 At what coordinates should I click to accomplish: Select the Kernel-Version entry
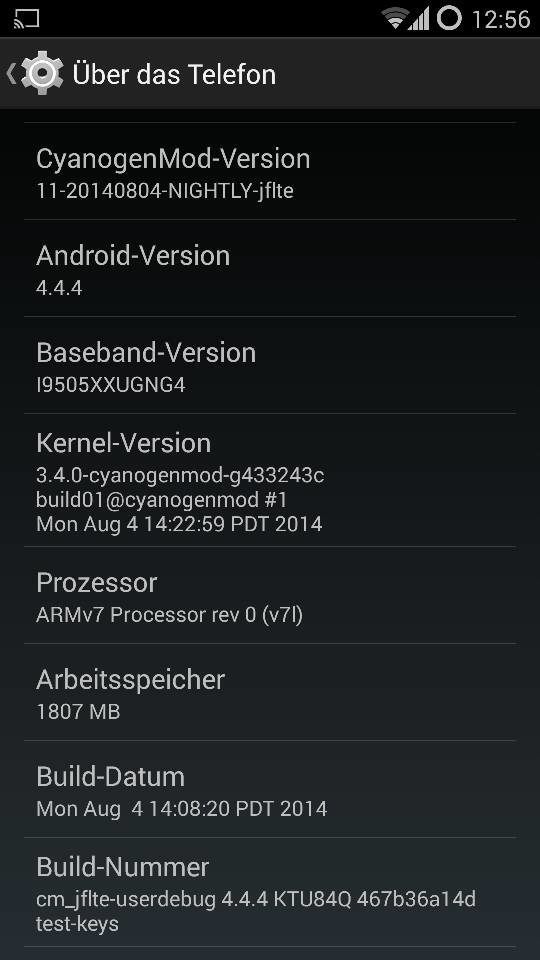(x=270, y=480)
